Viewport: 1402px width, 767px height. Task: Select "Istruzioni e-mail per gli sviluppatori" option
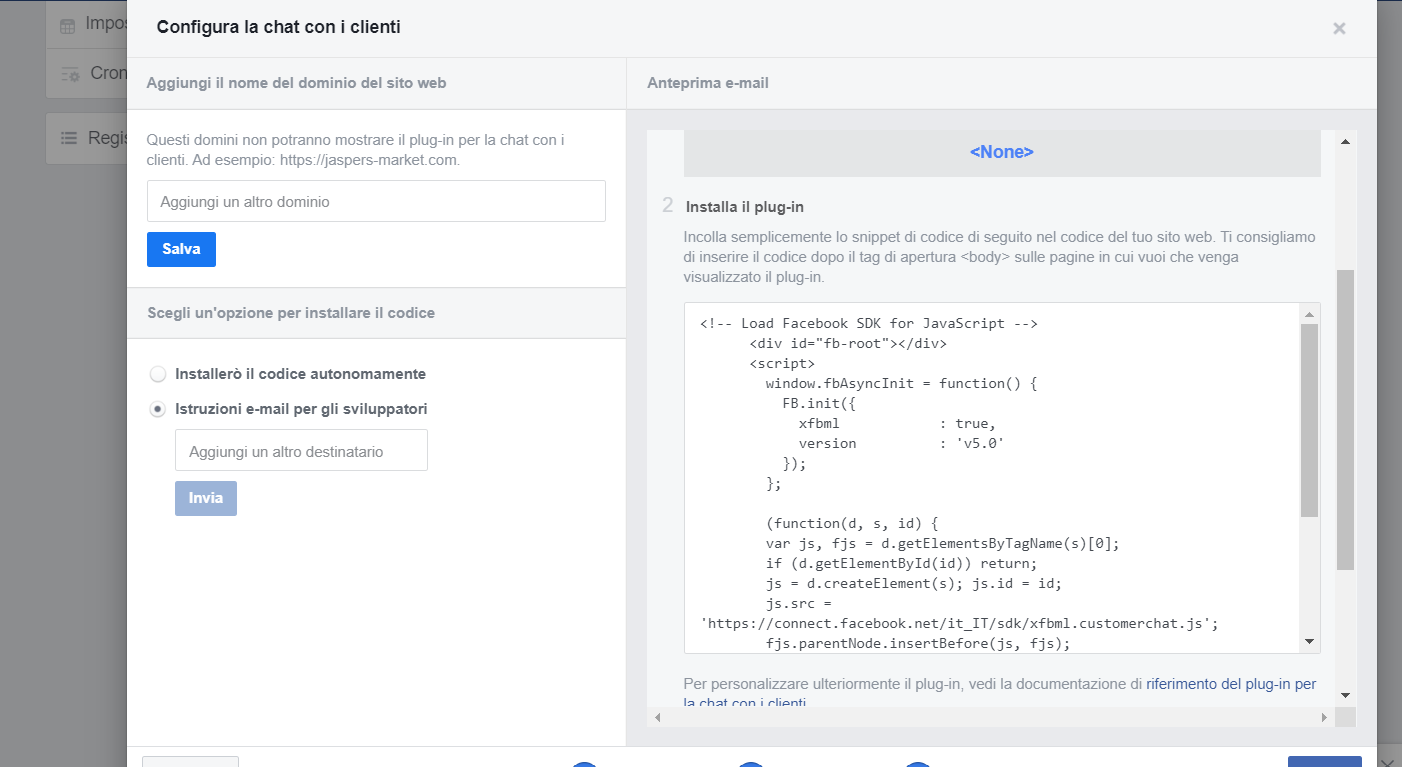[x=158, y=409]
